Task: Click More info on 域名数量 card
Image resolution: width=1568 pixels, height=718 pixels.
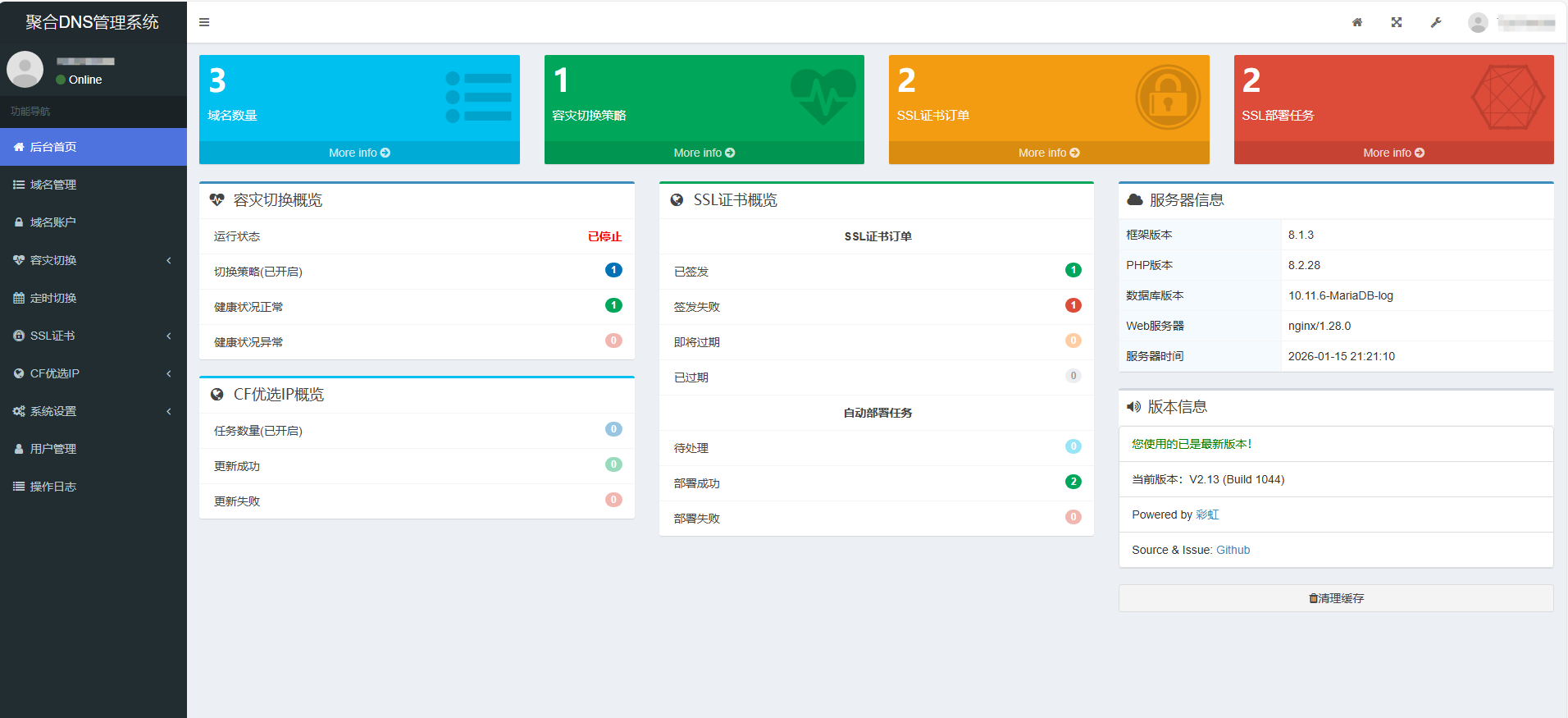Action: [x=359, y=153]
